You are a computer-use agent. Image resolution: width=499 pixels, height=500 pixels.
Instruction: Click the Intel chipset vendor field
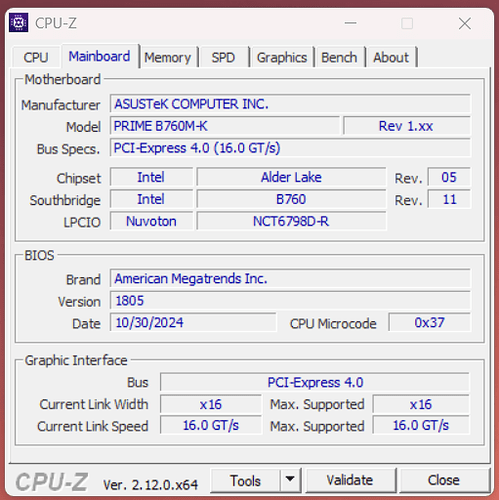151,177
